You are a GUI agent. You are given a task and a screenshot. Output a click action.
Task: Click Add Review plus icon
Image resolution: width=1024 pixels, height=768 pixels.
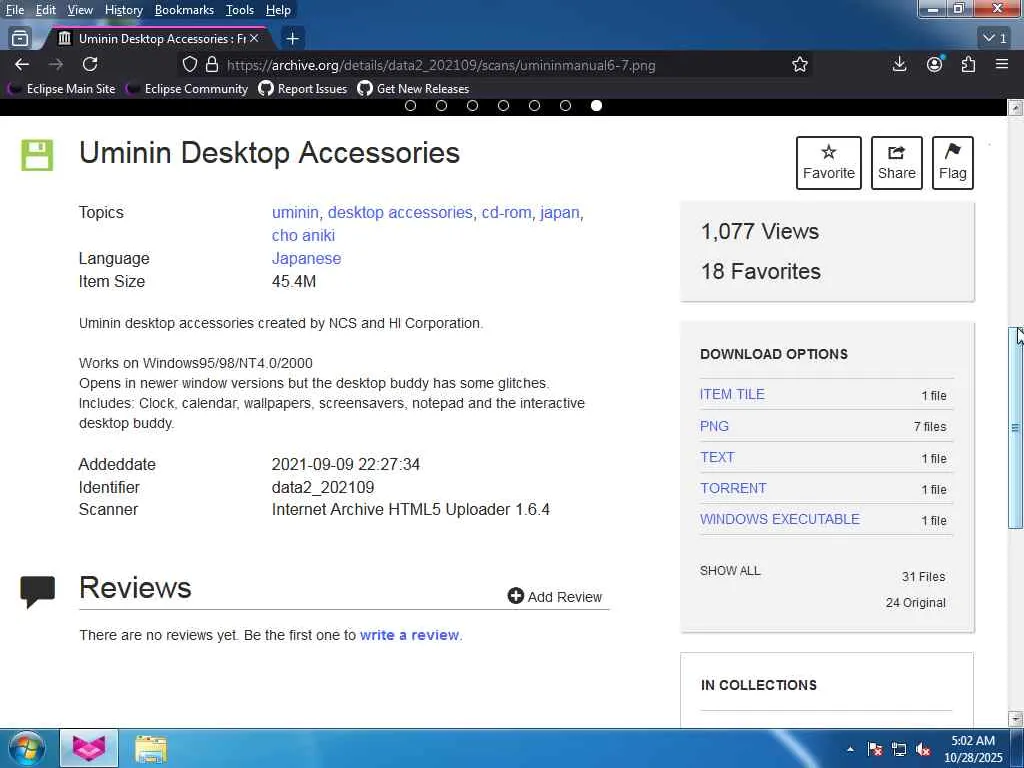click(x=515, y=596)
